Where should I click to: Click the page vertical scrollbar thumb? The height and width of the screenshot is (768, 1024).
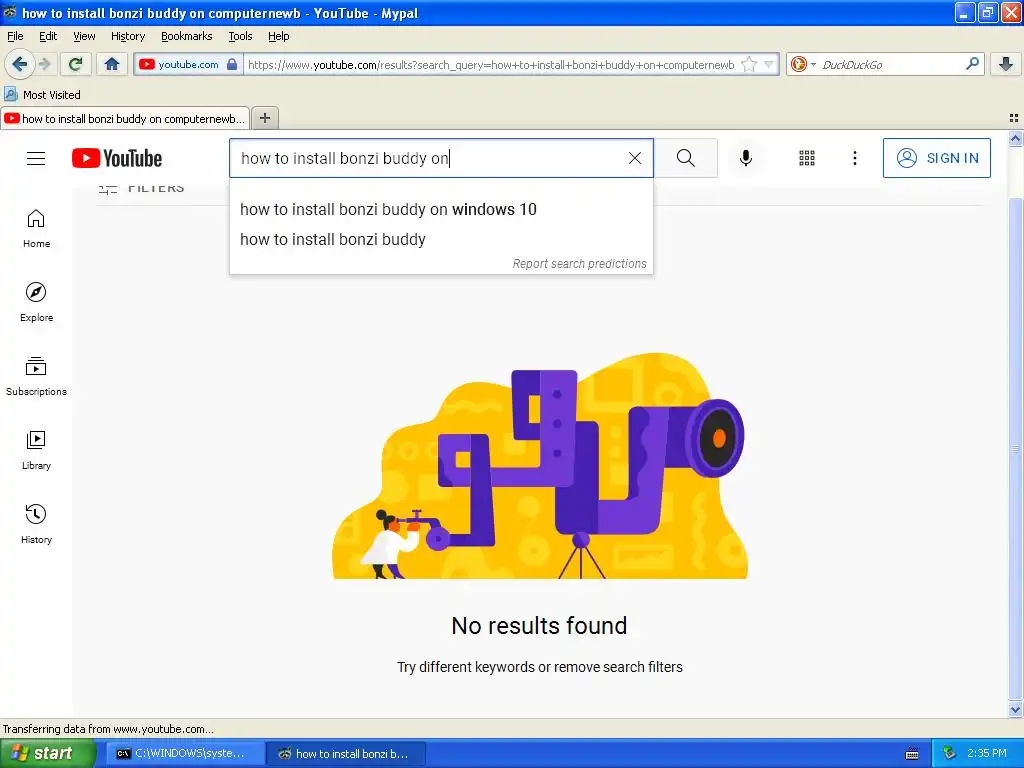coord(1015,449)
